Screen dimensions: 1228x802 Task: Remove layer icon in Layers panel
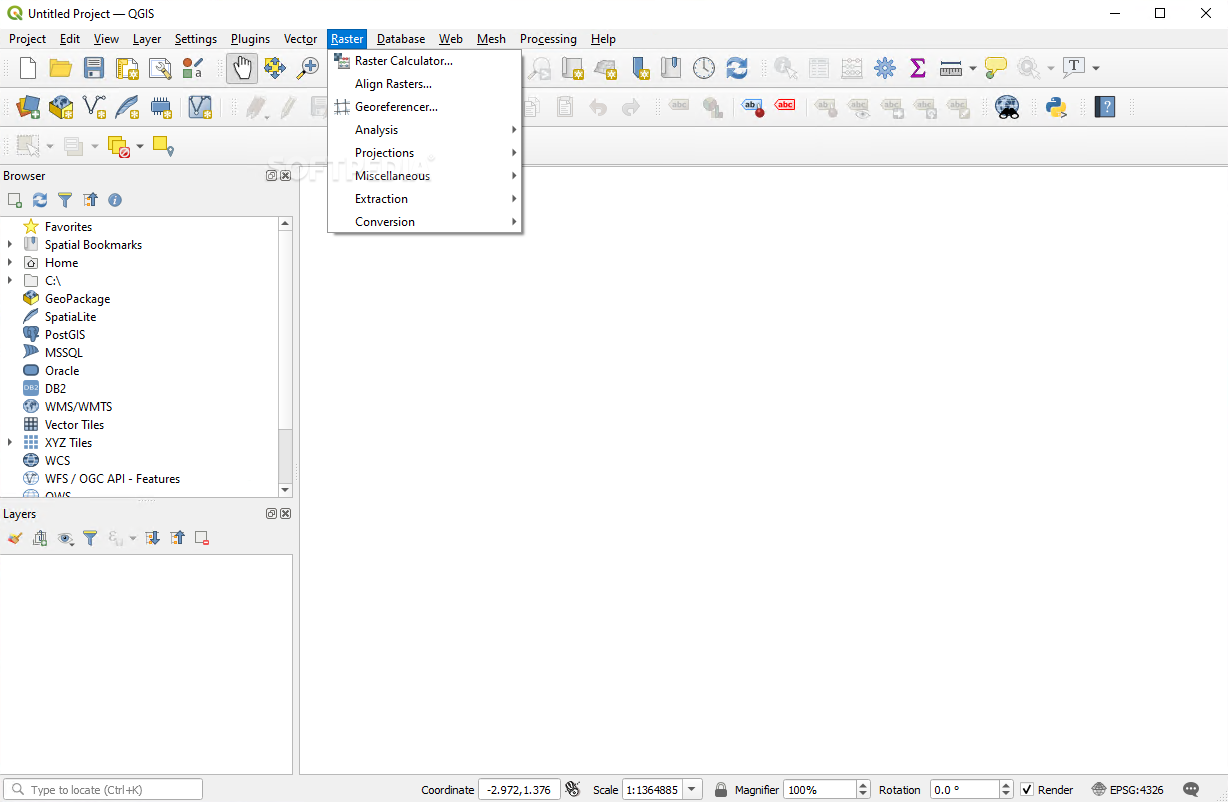click(202, 538)
